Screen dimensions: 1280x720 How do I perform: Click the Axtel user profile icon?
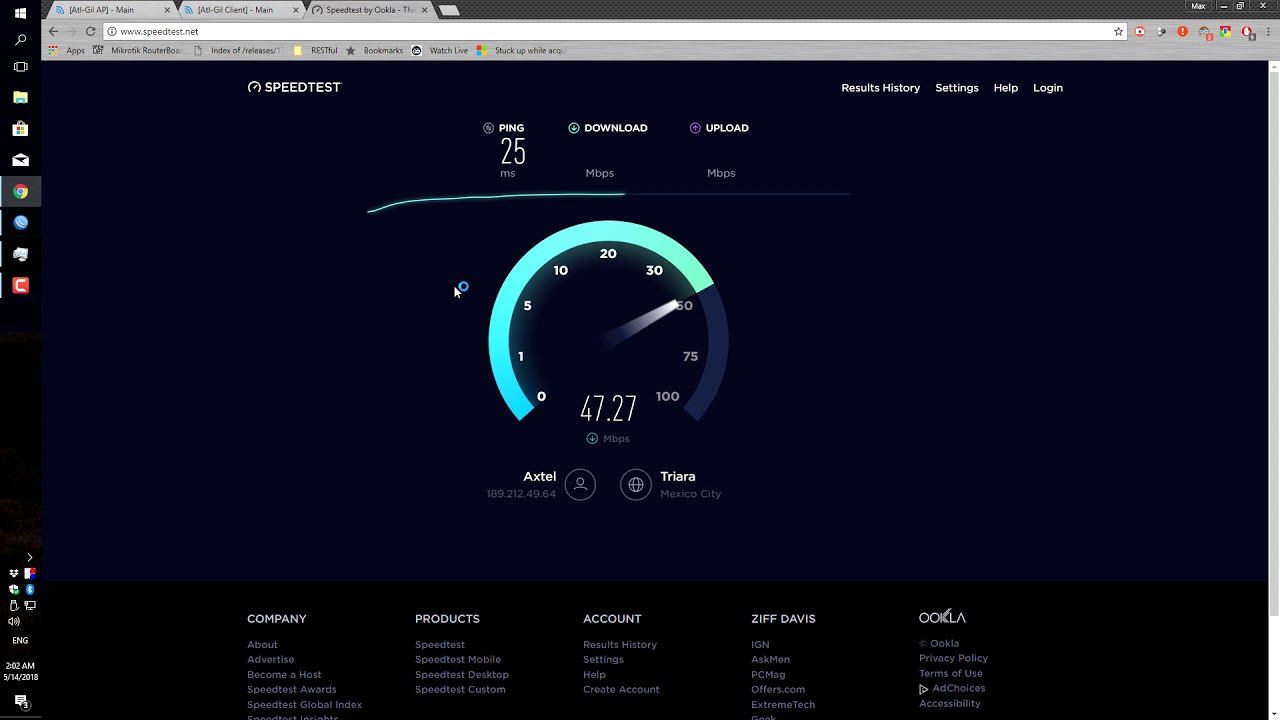pyautogui.click(x=580, y=485)
